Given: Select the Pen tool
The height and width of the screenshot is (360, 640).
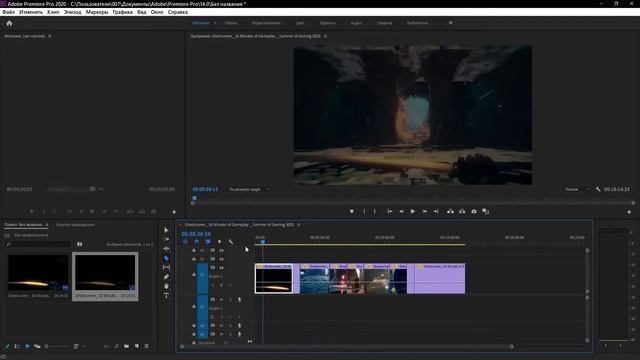Looking at the screenshot, I should 166,277.
